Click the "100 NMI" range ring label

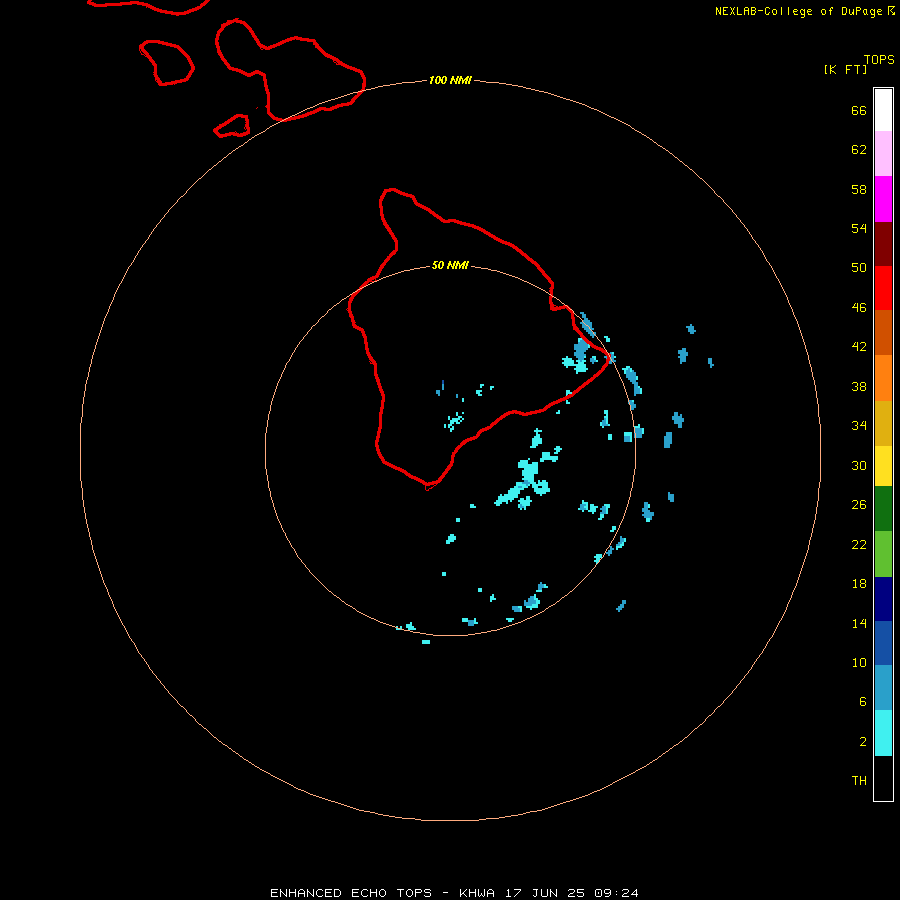pyautogui.click(x=450, y=80)
